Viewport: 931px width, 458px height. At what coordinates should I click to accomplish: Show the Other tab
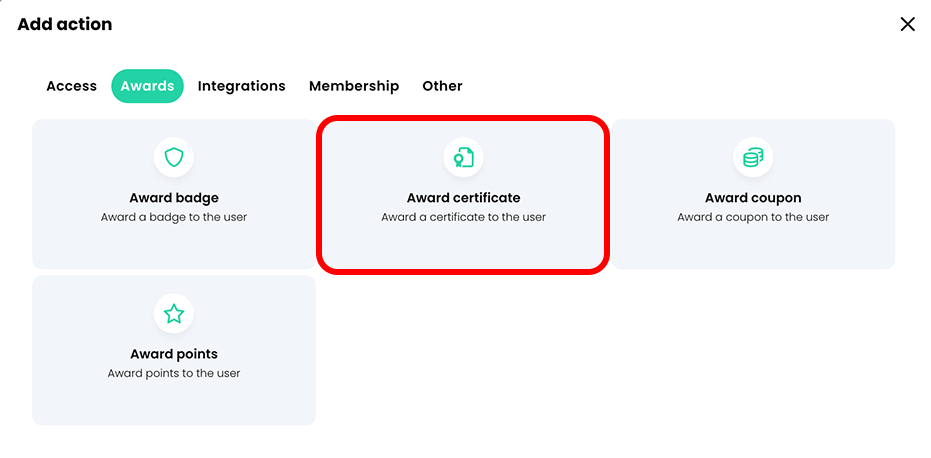(442, 86)
